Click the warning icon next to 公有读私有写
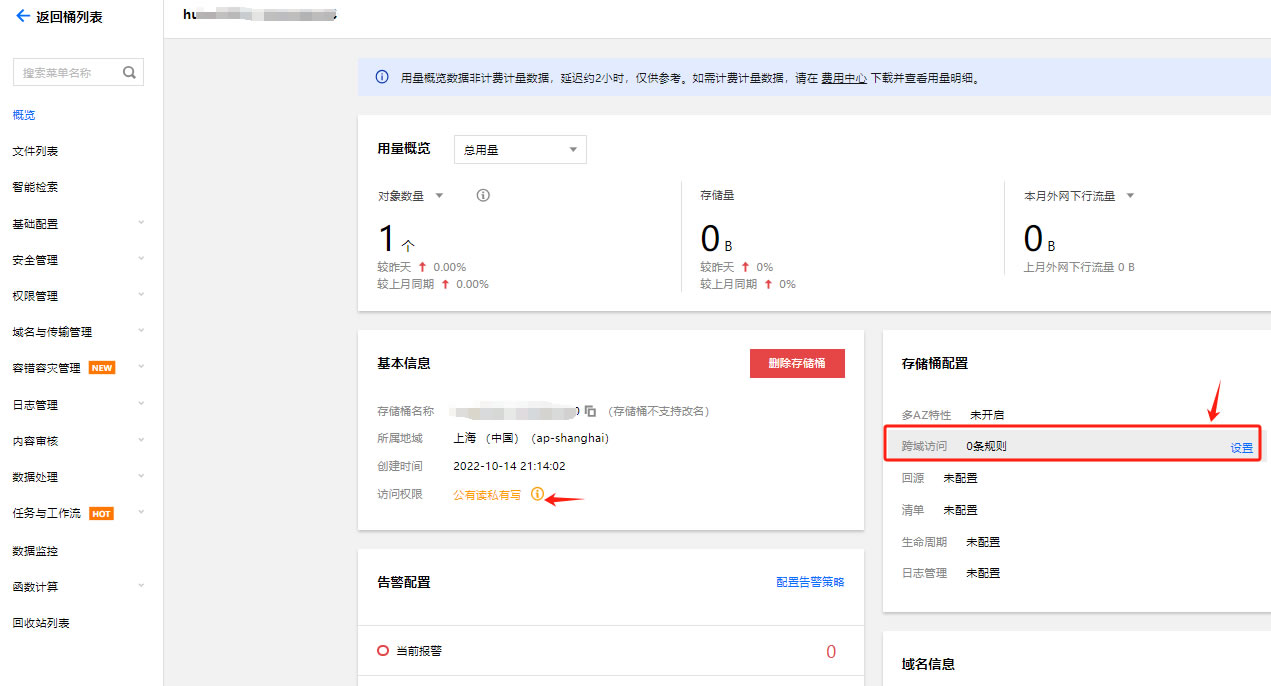1271x686 pixels. point(537,494)
